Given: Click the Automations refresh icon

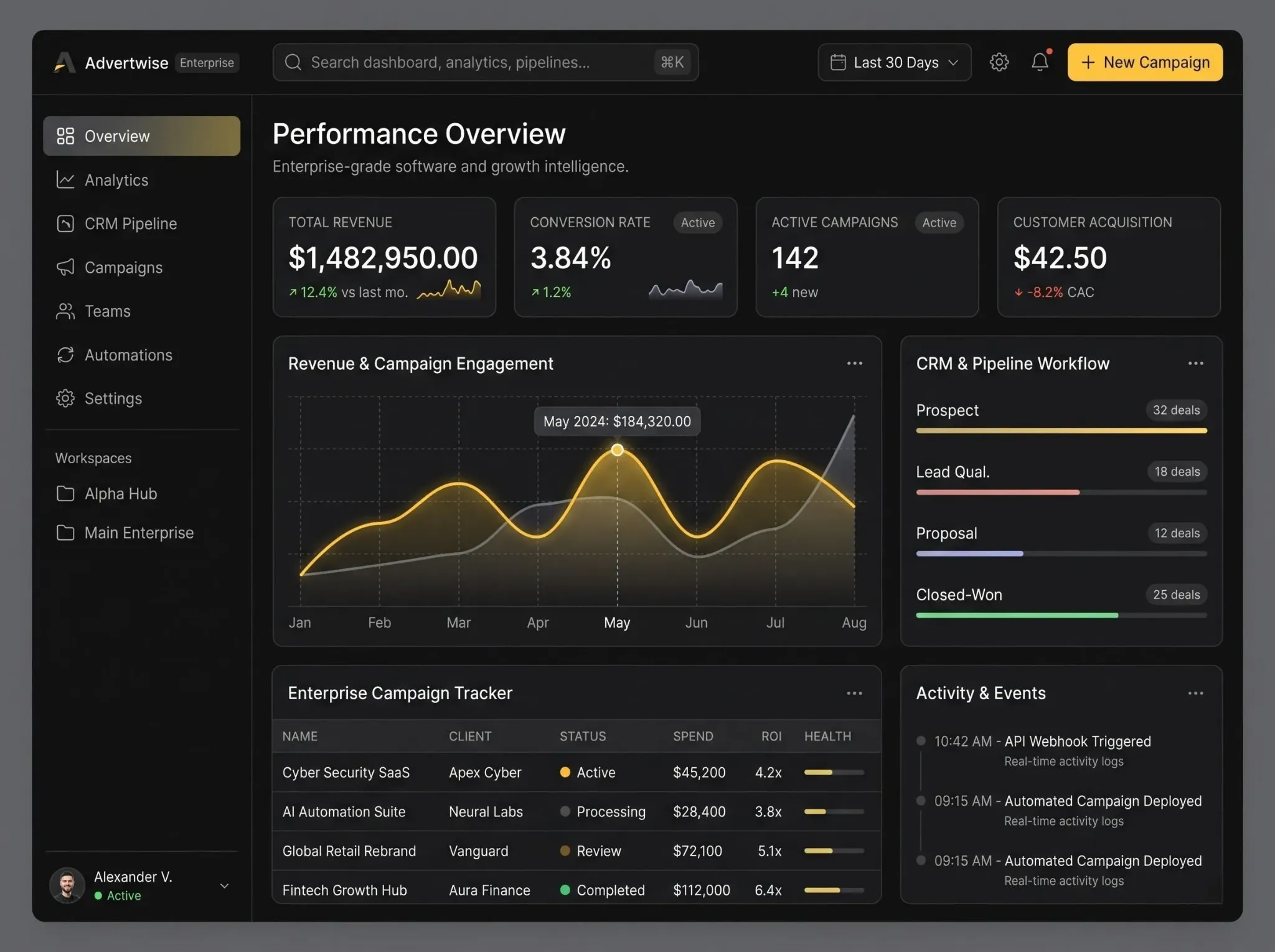Looking at the screenshot, I should 65,355.
